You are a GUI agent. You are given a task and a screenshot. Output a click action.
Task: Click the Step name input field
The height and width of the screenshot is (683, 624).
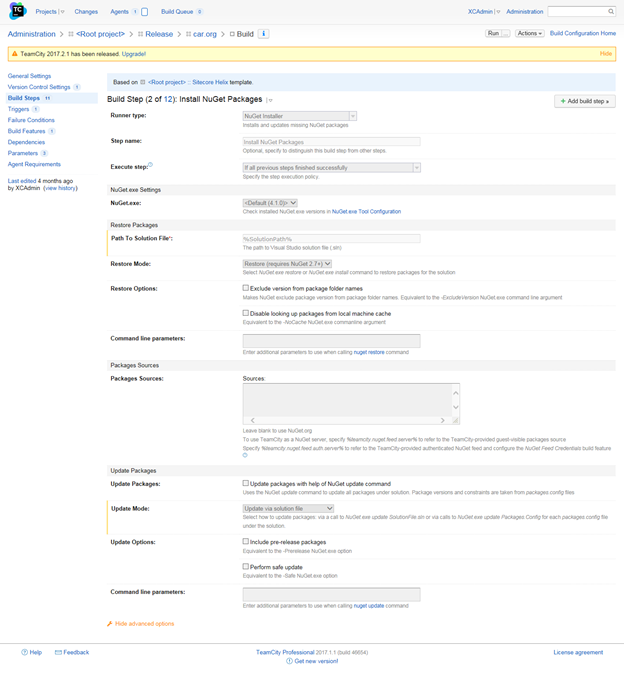tap(331, 142)
